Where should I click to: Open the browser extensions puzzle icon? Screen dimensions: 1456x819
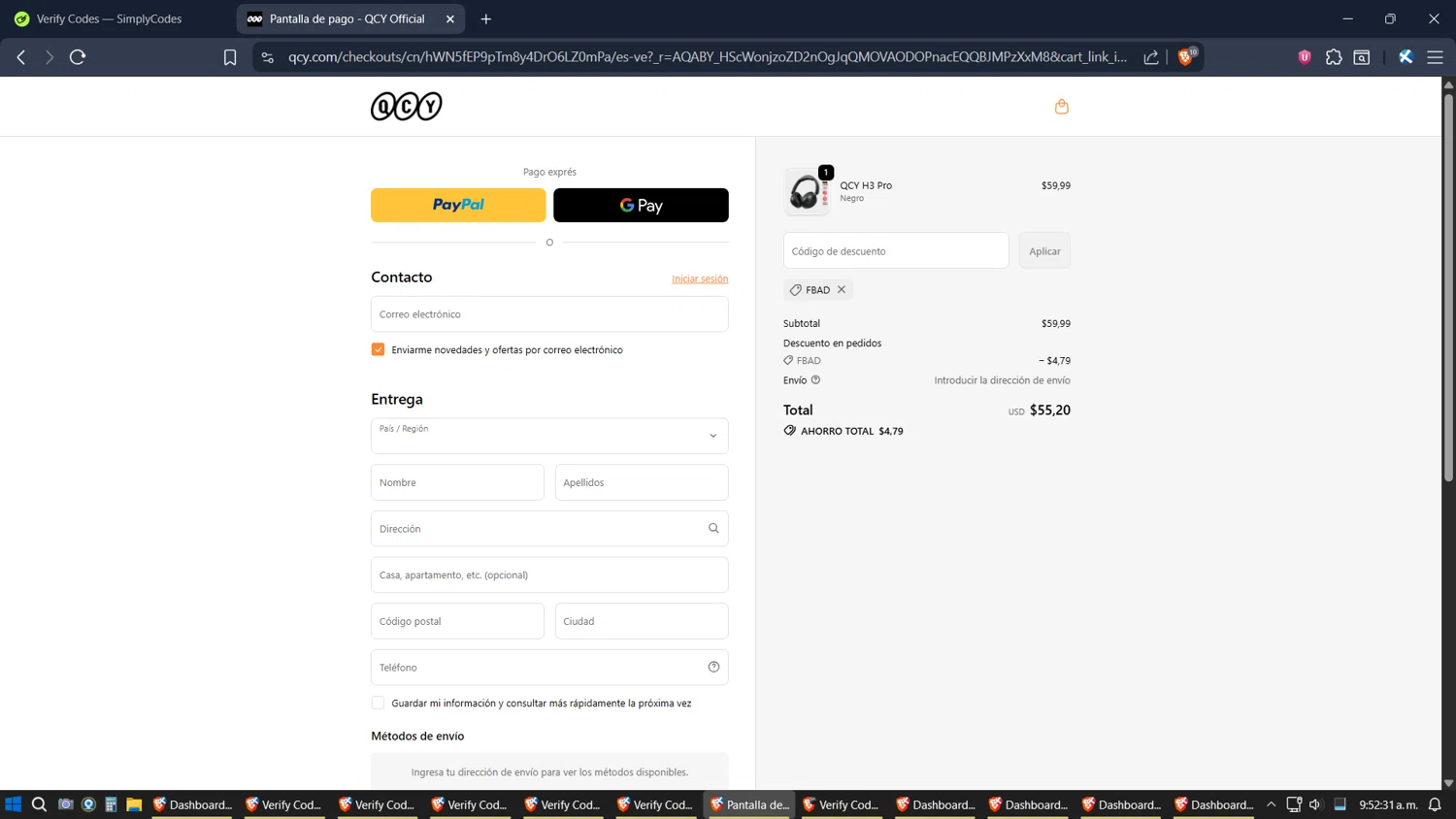[x=1334, y=57]
